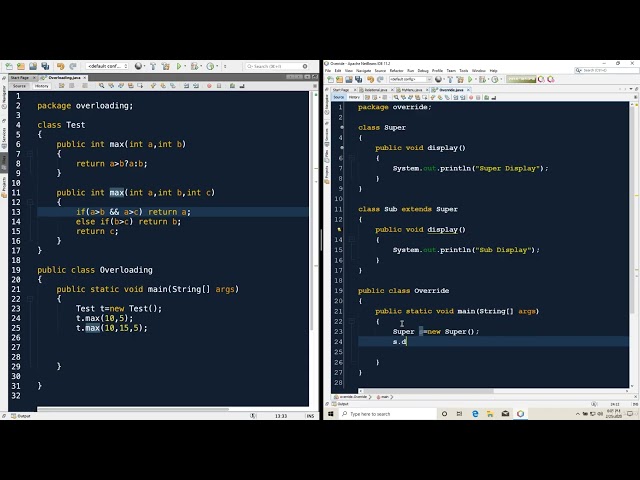Open Mail app from taskbar
The image size is (640, 480).
pos(505,414)
